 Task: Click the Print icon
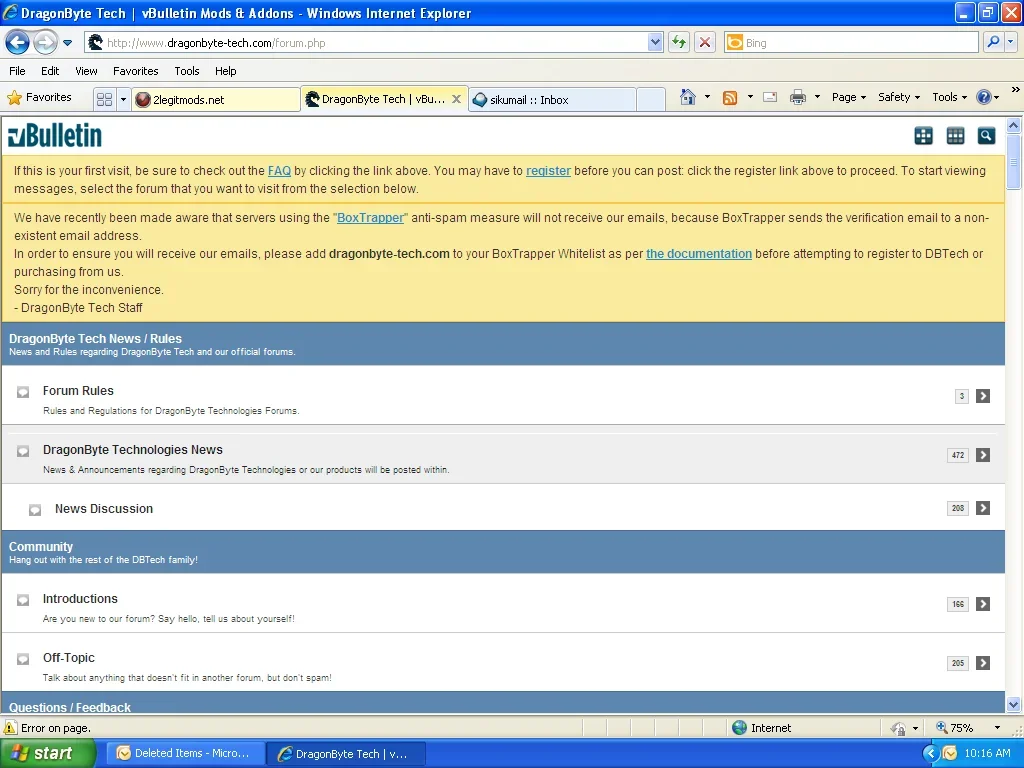797,97
